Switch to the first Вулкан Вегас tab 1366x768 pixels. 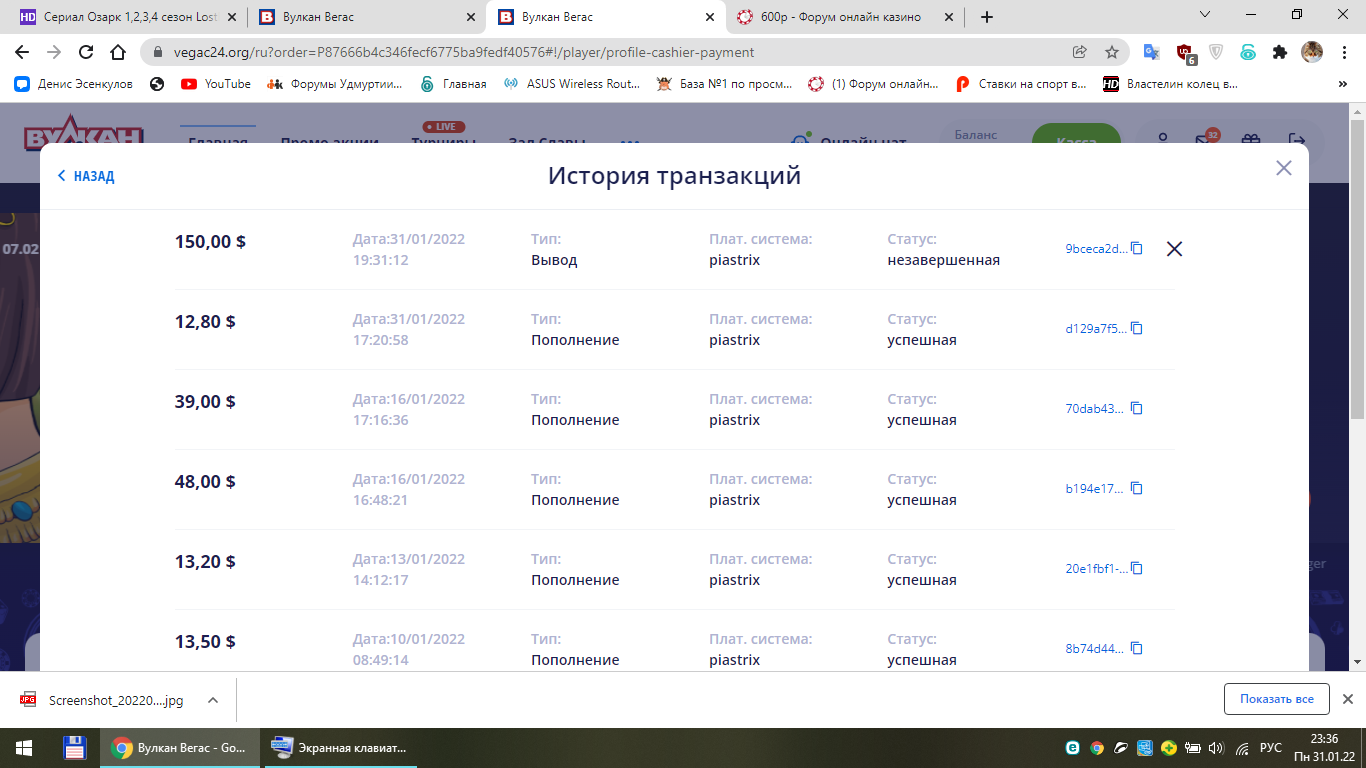(365, 17)
